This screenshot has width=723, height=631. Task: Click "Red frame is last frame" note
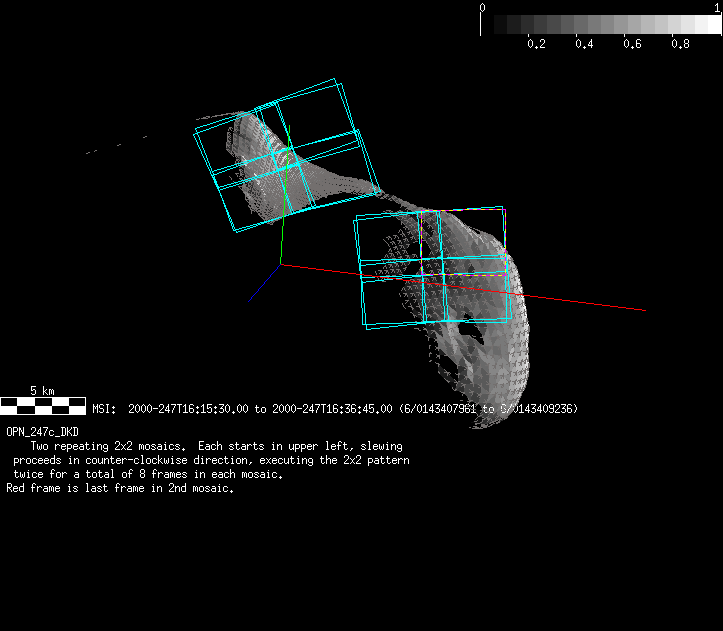pos(120,489)
